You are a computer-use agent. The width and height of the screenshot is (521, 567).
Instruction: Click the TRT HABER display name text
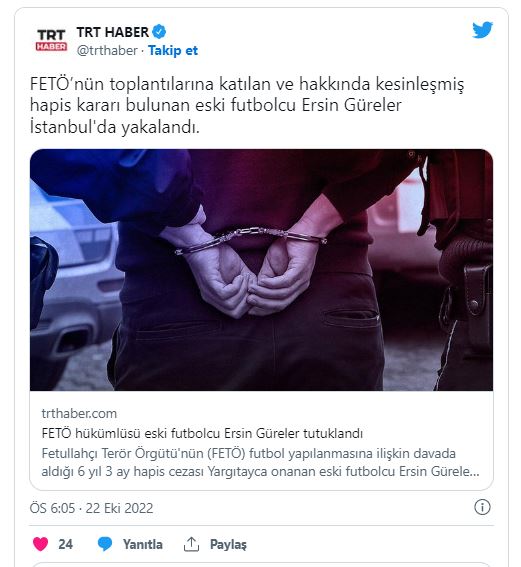pos(112,32)
